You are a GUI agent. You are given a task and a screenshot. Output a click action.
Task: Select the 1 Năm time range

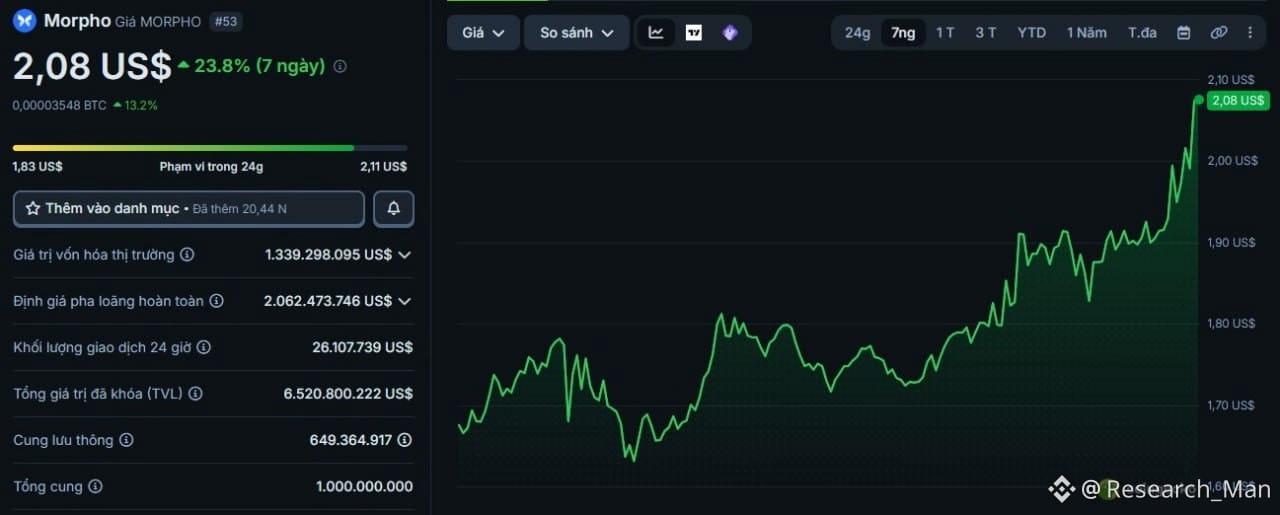point(1087,32)
